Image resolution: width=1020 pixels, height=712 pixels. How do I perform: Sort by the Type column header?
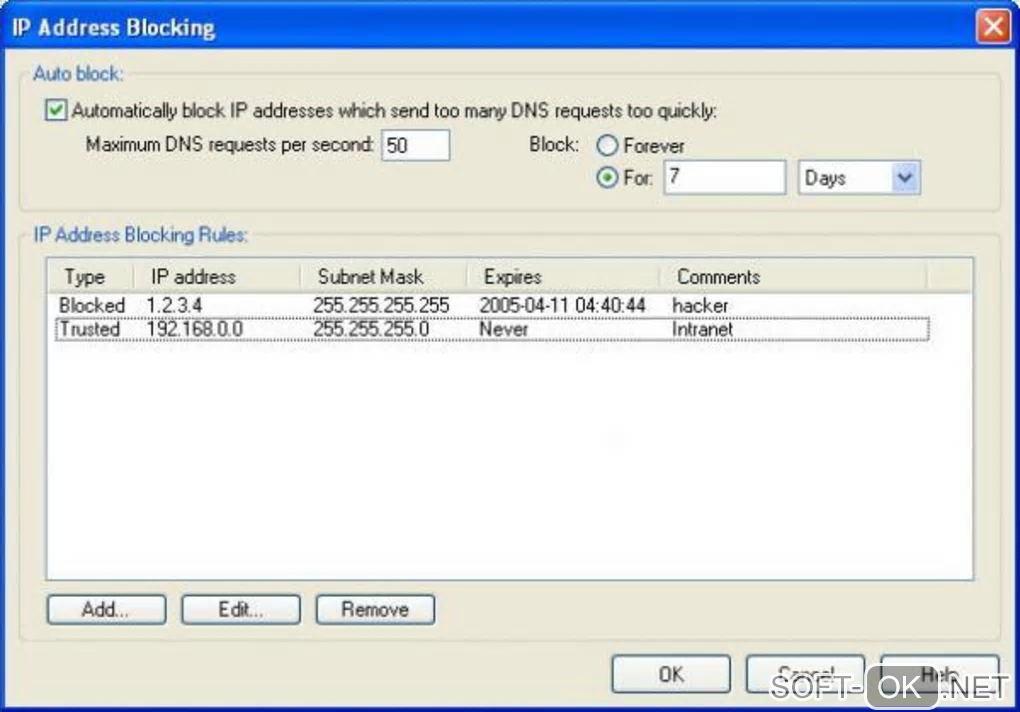coord(91,277)
